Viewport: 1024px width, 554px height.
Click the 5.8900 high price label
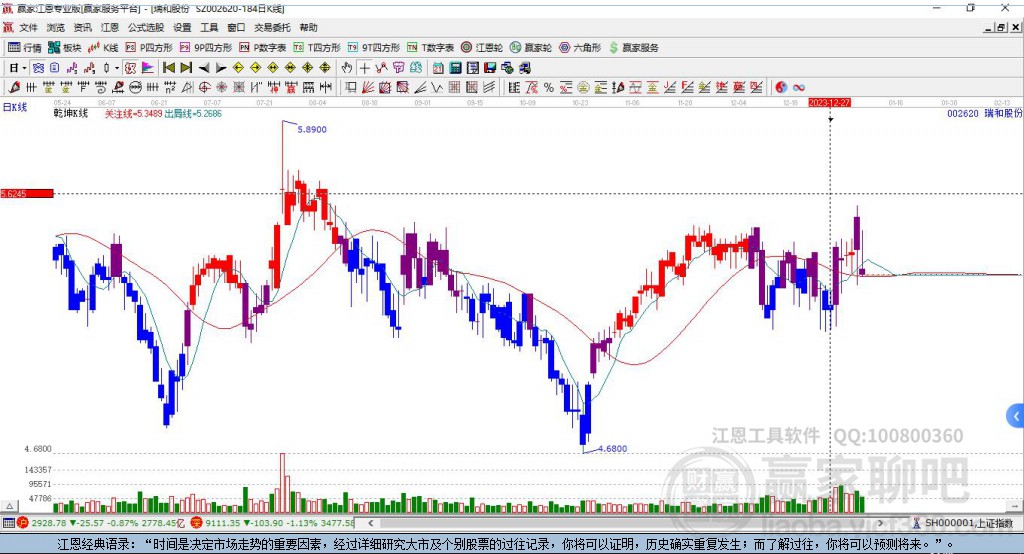tap(312, 129)
